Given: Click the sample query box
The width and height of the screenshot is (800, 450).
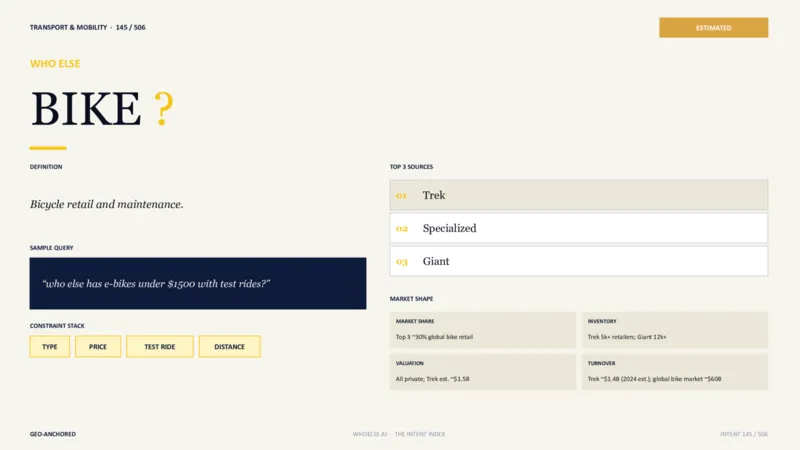Looking at the screenshot, I should [x=198, y=283].
